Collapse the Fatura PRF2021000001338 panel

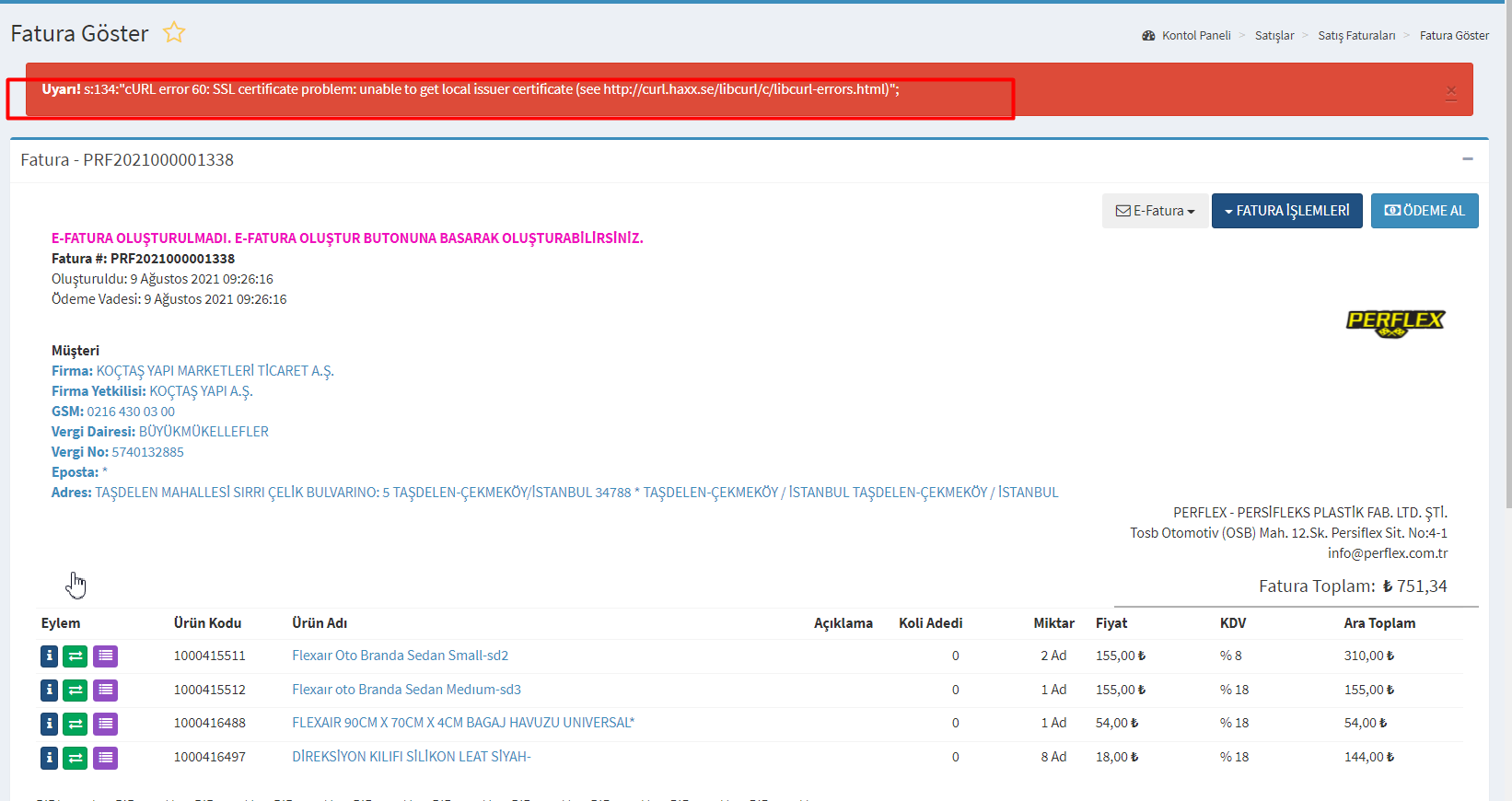[x=1468, y=159]
